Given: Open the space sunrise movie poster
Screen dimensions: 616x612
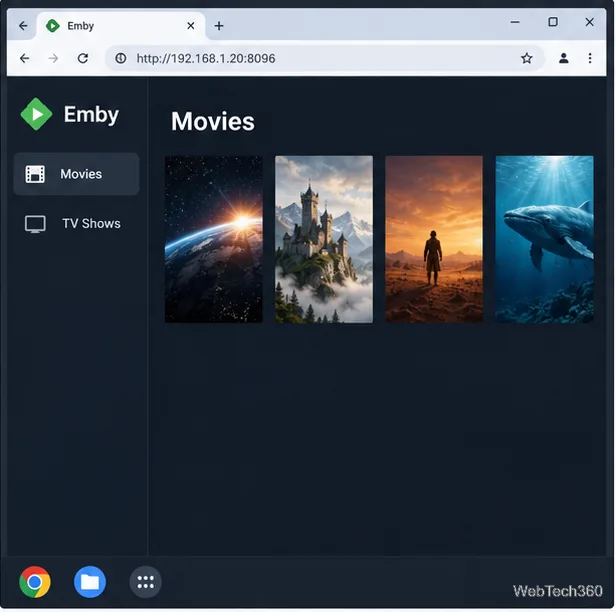Looking at the screenshot, I should [x=214, y=239].
